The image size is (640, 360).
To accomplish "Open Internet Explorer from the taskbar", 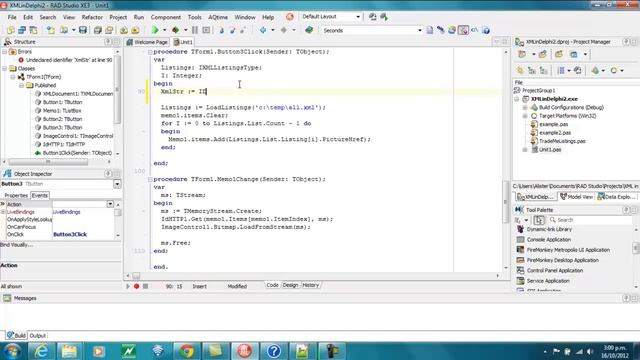I will pos(41,351).
